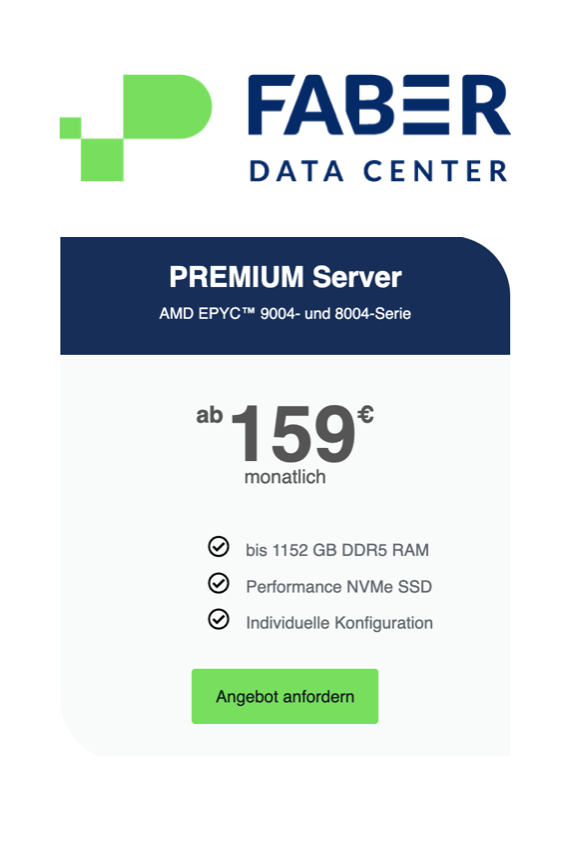The image size is (574, 868).
Task: Request an offer via Angebot anfordern
Action: (x=285, y=696)
